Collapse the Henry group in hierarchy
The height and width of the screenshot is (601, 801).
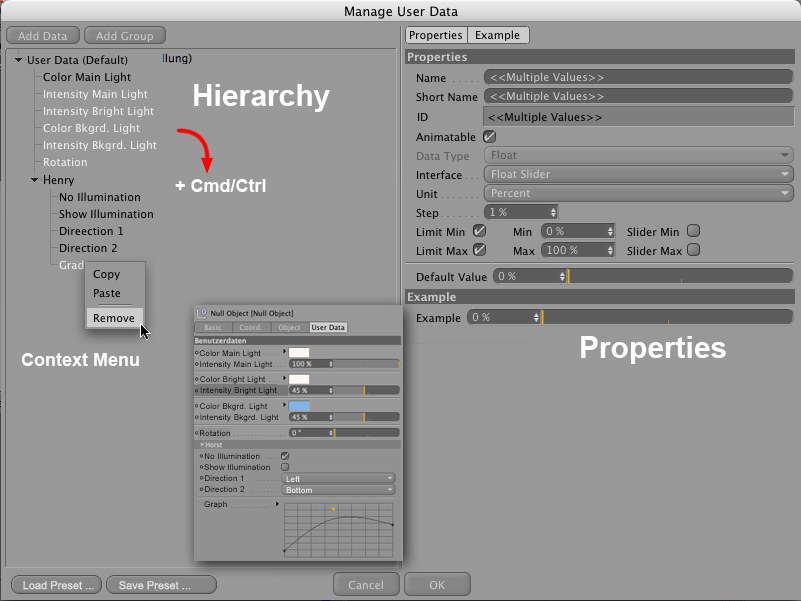(x=35, y=180)
